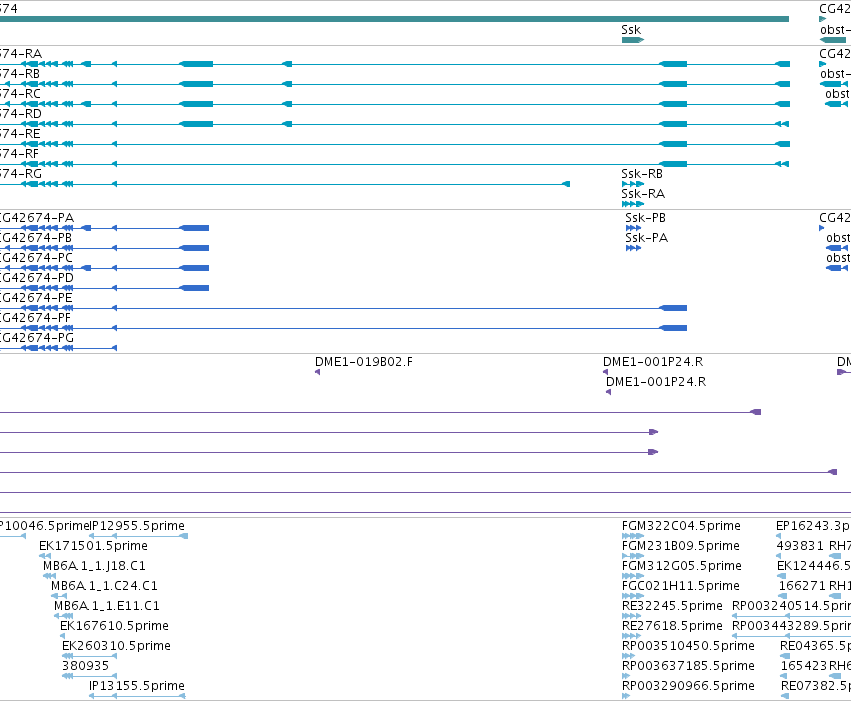Click the Ssk-PA protein label
This screenshot has height=701, width=851.
pyautogui.click(x=646, y=238)
